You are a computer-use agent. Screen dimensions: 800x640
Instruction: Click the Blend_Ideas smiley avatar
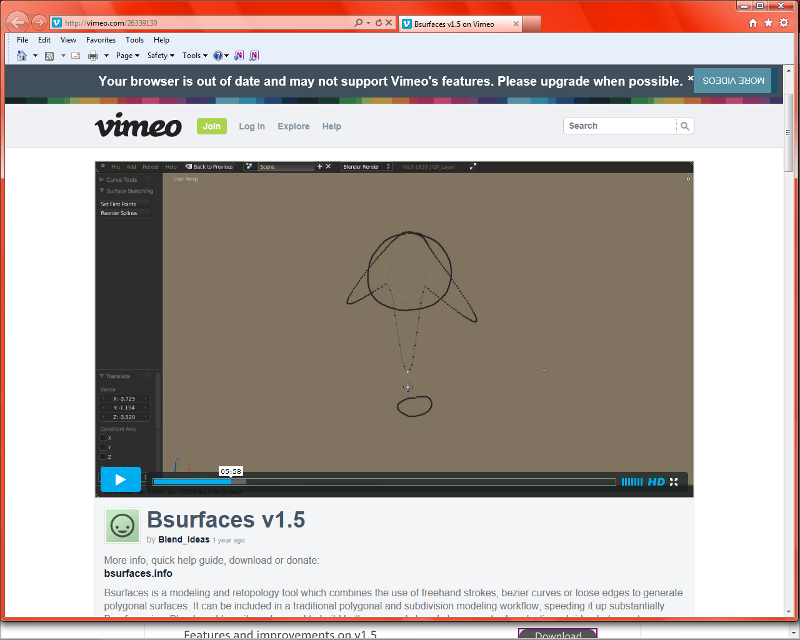(122, 526)
